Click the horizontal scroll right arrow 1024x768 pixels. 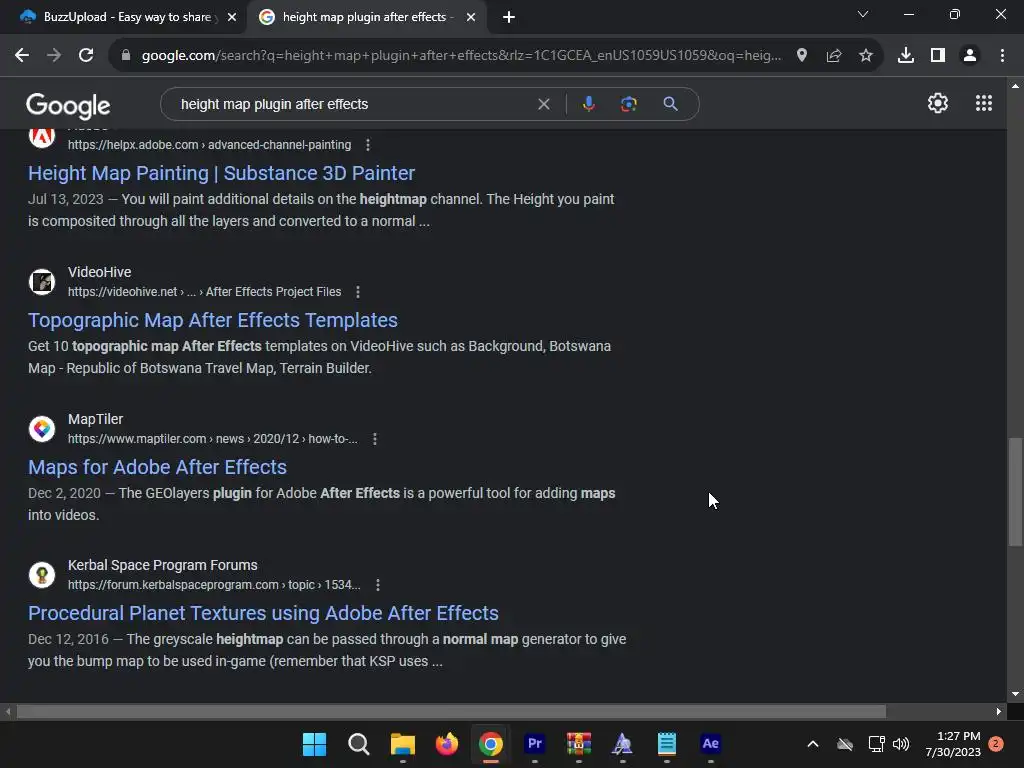(x=999, y=711)
